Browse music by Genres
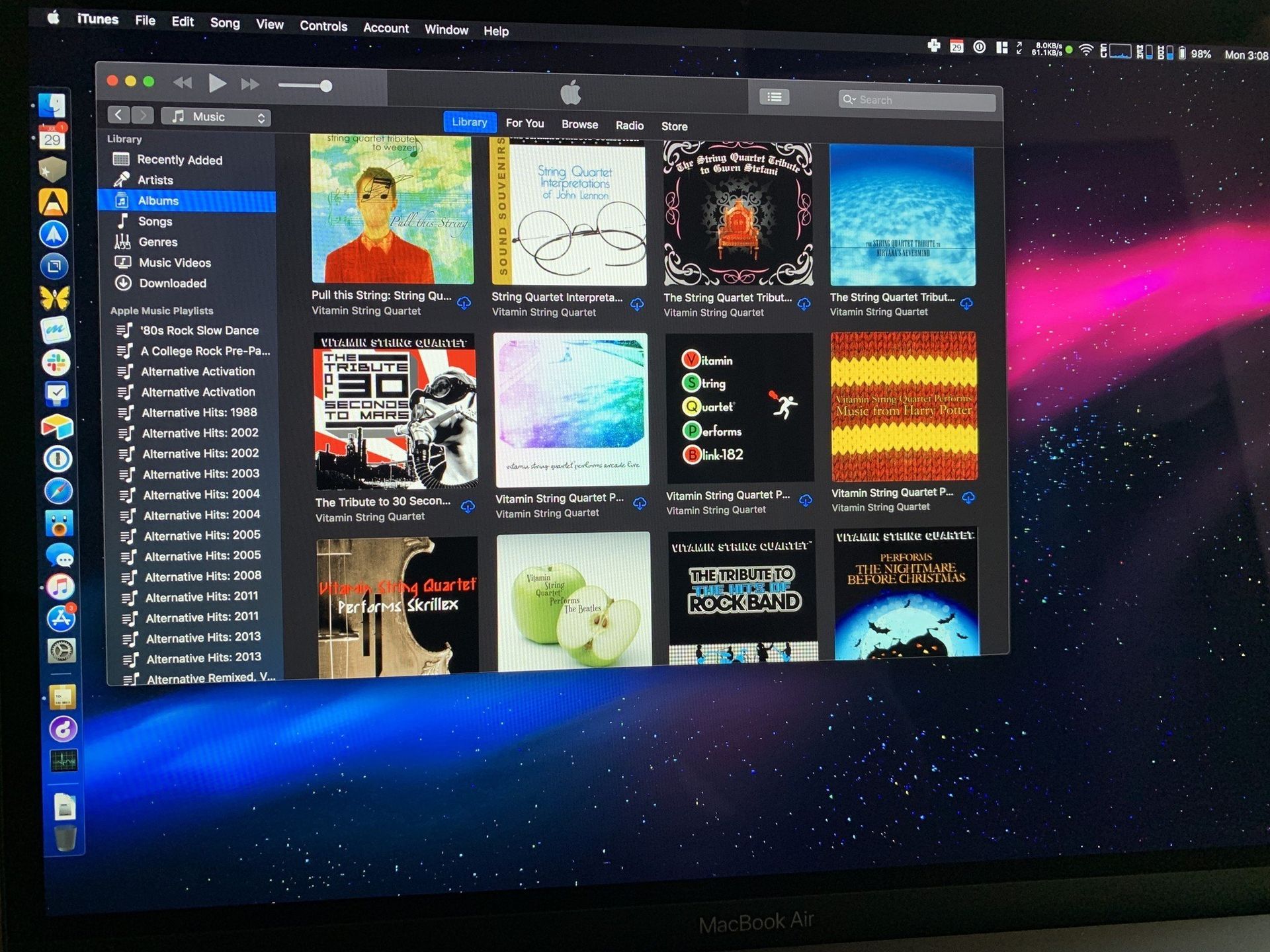1270x952 pixels. pyautogui.click(x=157, y=242)
